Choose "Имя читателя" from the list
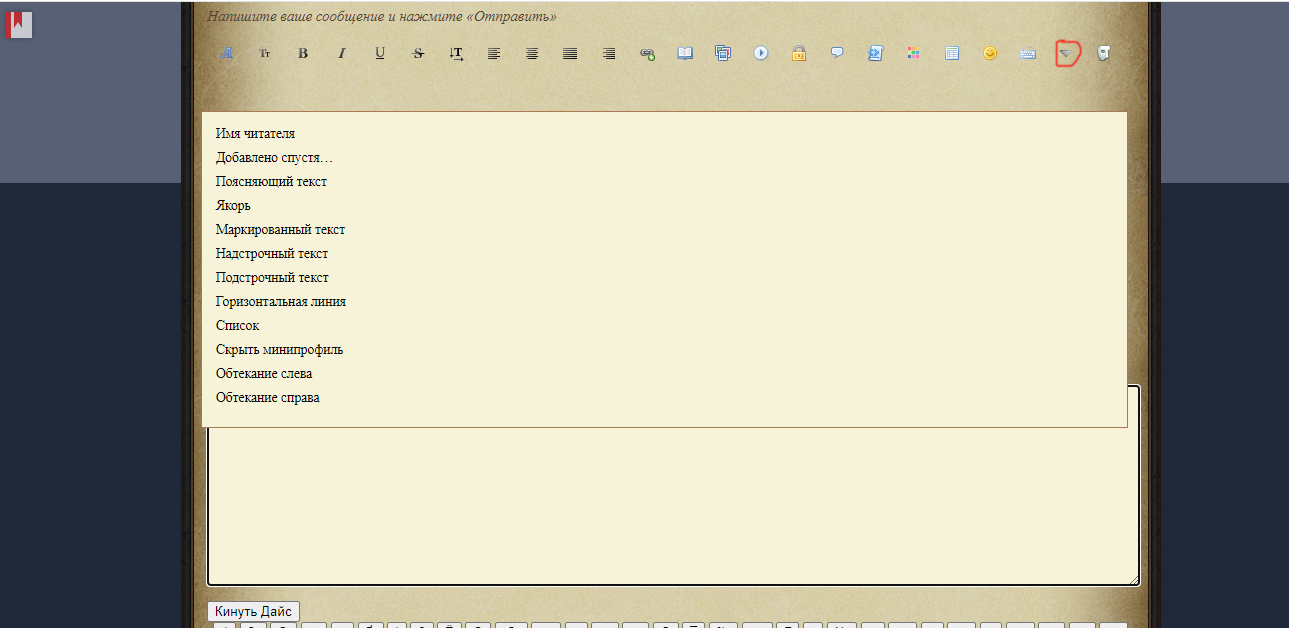 tap(255, 134)
